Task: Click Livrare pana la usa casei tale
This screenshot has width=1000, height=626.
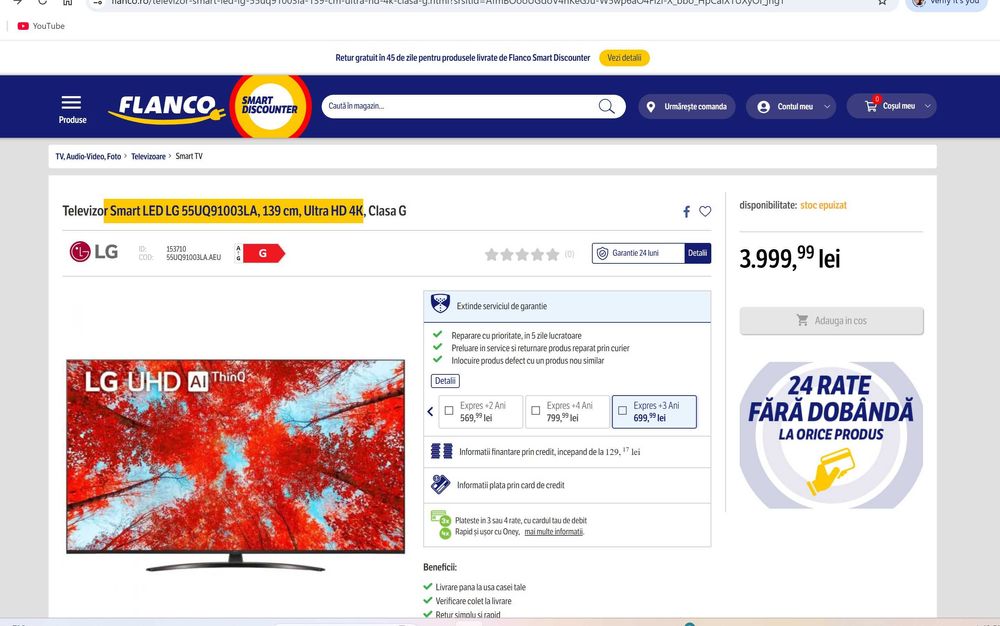Action: (480, 587)
